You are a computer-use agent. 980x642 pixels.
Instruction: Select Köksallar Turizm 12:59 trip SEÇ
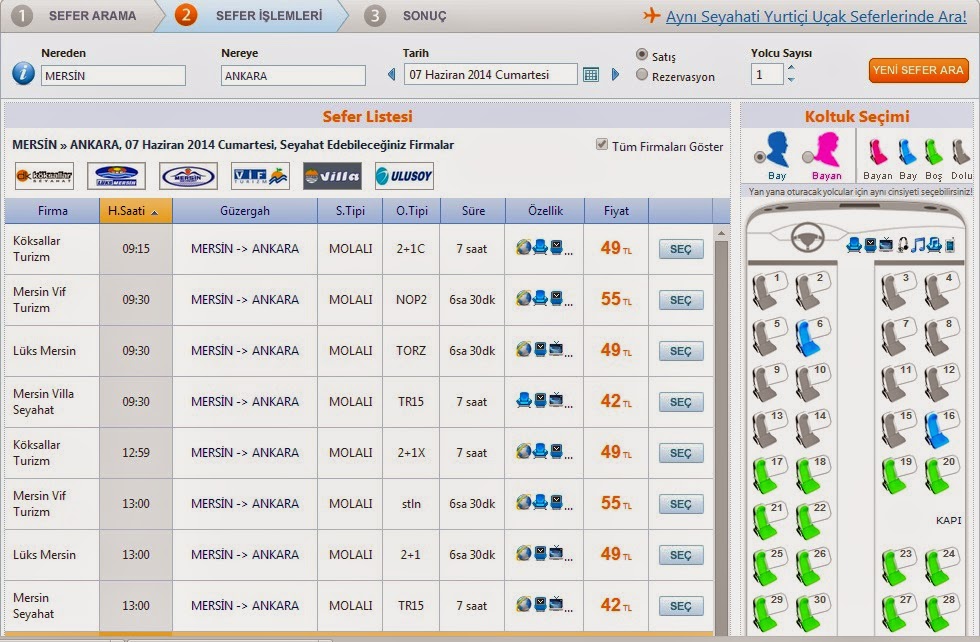(x=681, y=453)
